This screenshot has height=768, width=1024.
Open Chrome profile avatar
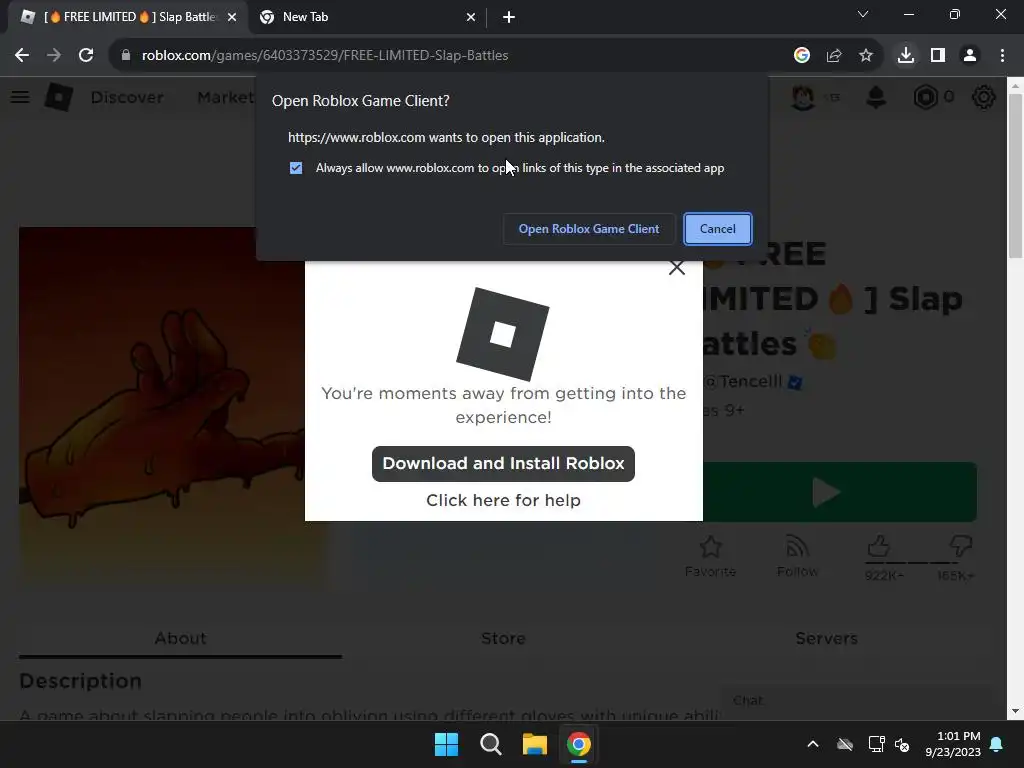coord(970,56)
